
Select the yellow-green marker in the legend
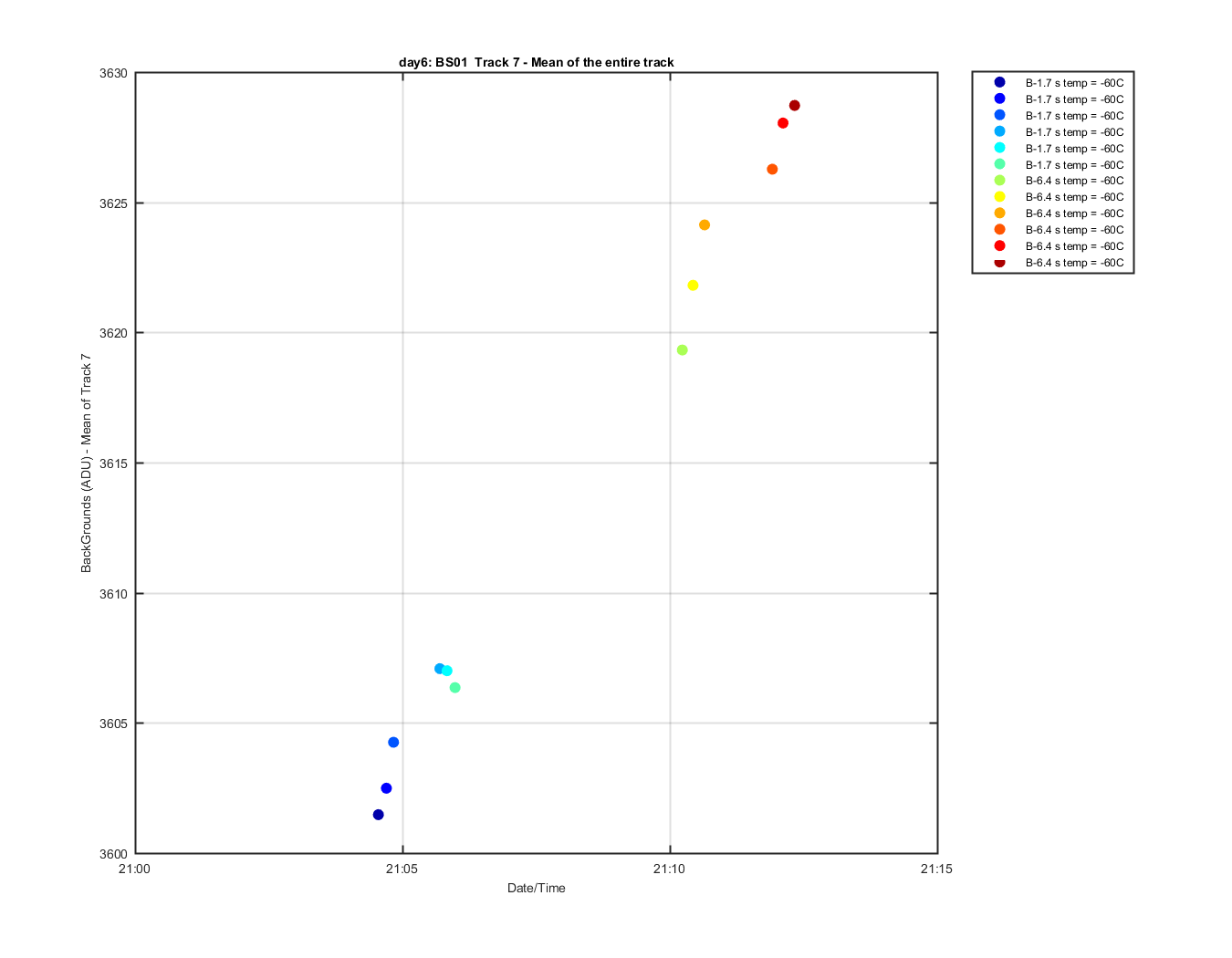click(1000, 180)
